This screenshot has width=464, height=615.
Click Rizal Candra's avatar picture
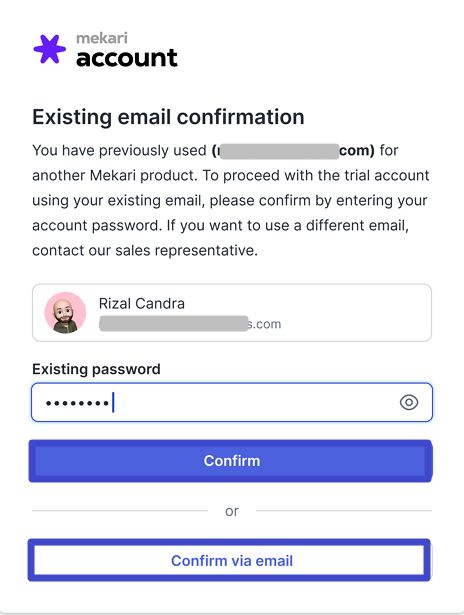coord(65,313)
